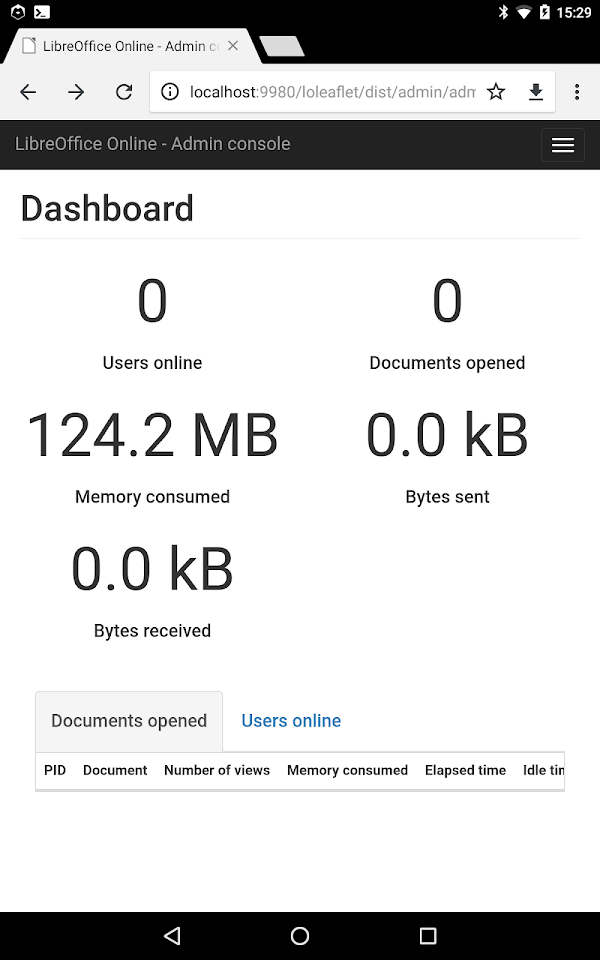Viewport: 600px width, 960px height.
Task: Reload the page with refresh icon
Action: (x=124, y=92)
